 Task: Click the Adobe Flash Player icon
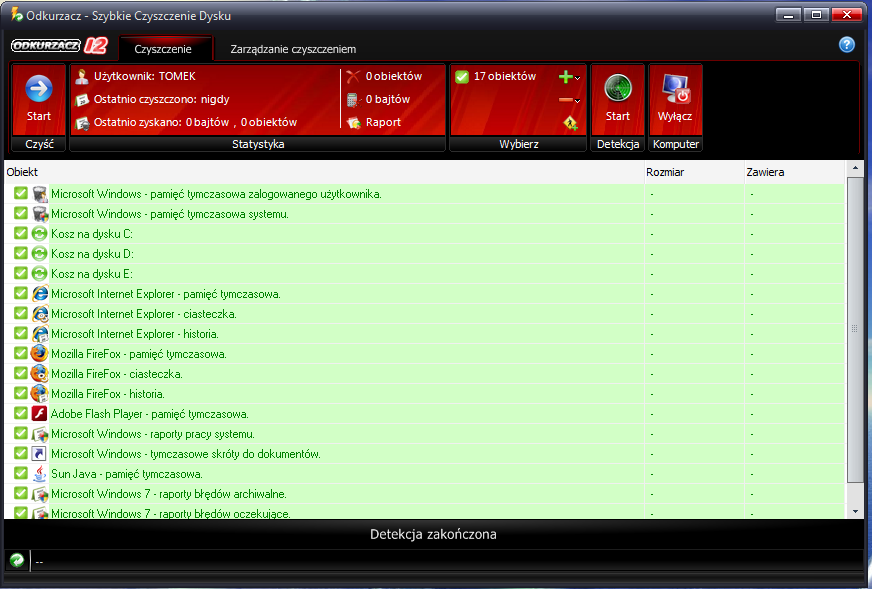(40, 414)
